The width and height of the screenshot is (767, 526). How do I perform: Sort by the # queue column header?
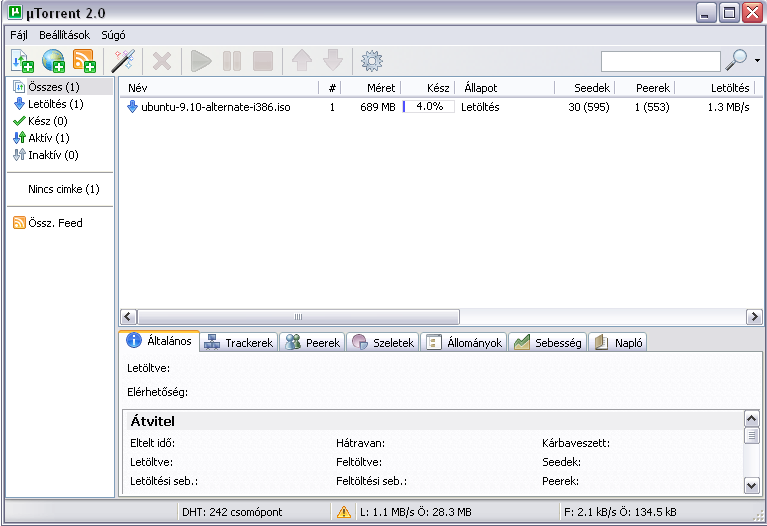(330, 88)
